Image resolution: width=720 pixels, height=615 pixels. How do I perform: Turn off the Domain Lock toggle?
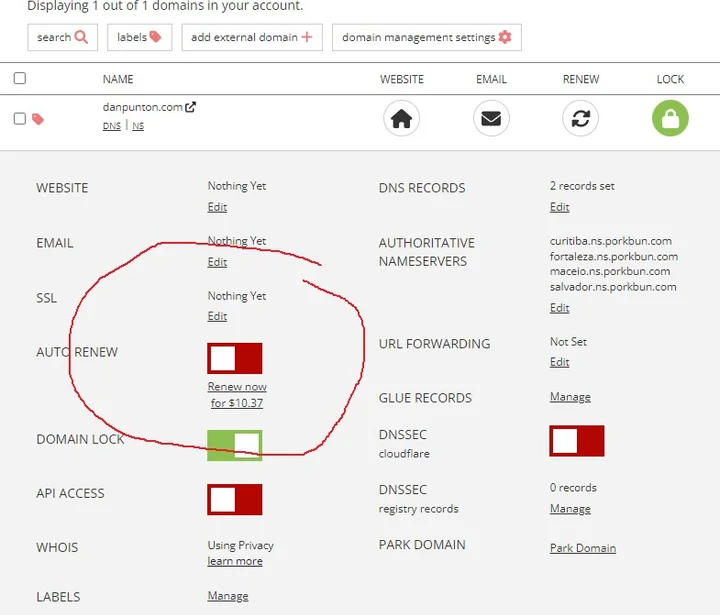235,445
